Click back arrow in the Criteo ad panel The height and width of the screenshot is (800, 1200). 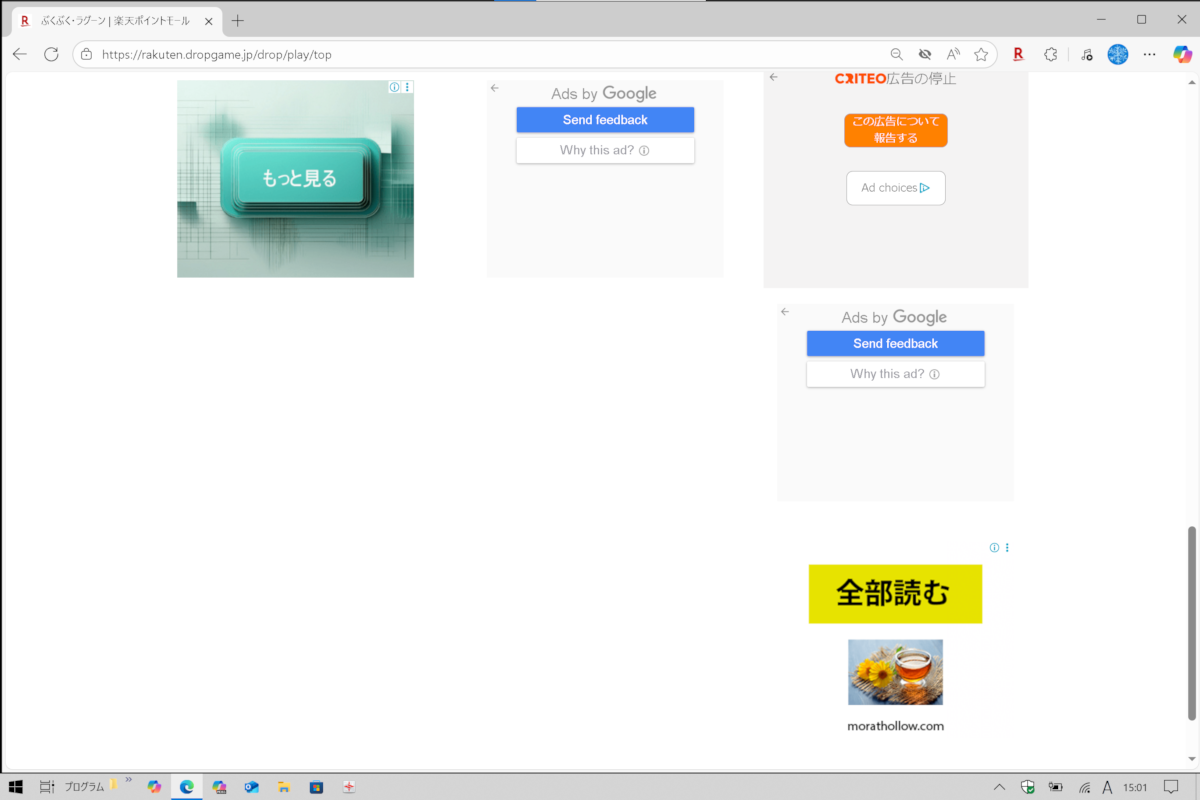pos(773,77)
